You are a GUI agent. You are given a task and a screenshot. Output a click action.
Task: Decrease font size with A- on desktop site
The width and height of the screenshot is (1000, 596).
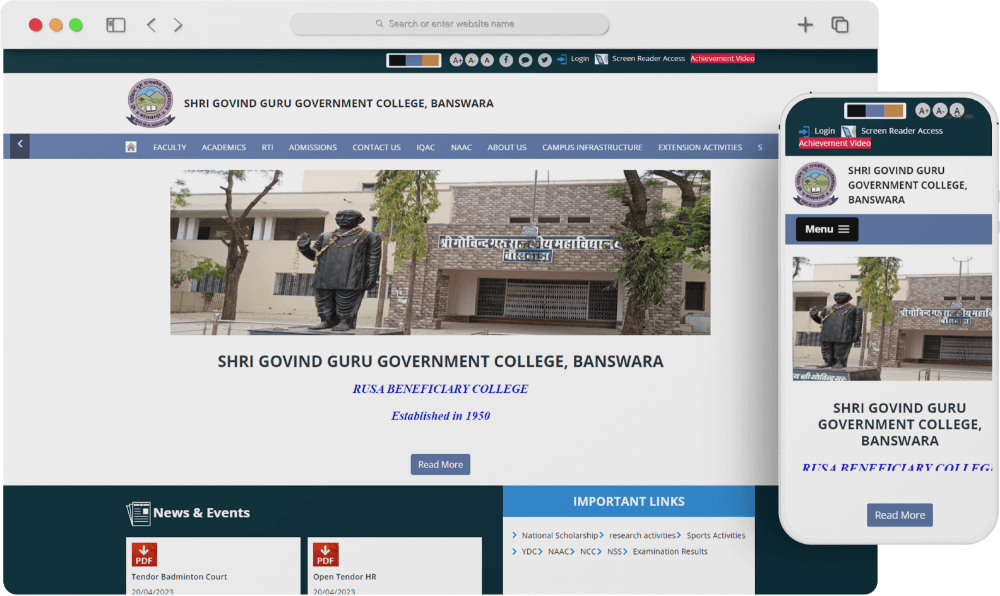tap(471, 60)
